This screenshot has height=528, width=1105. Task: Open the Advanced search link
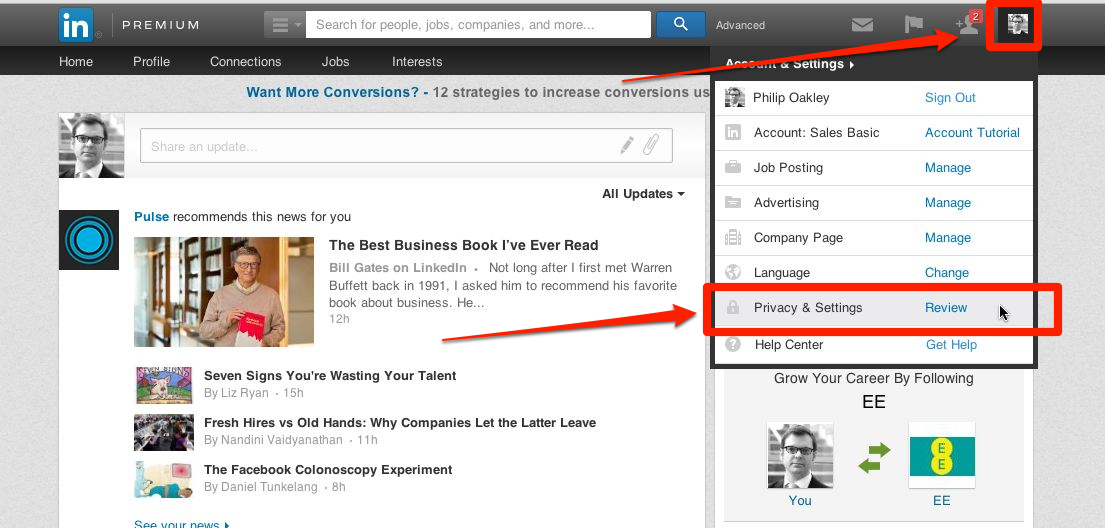click(x=740, y=25)
